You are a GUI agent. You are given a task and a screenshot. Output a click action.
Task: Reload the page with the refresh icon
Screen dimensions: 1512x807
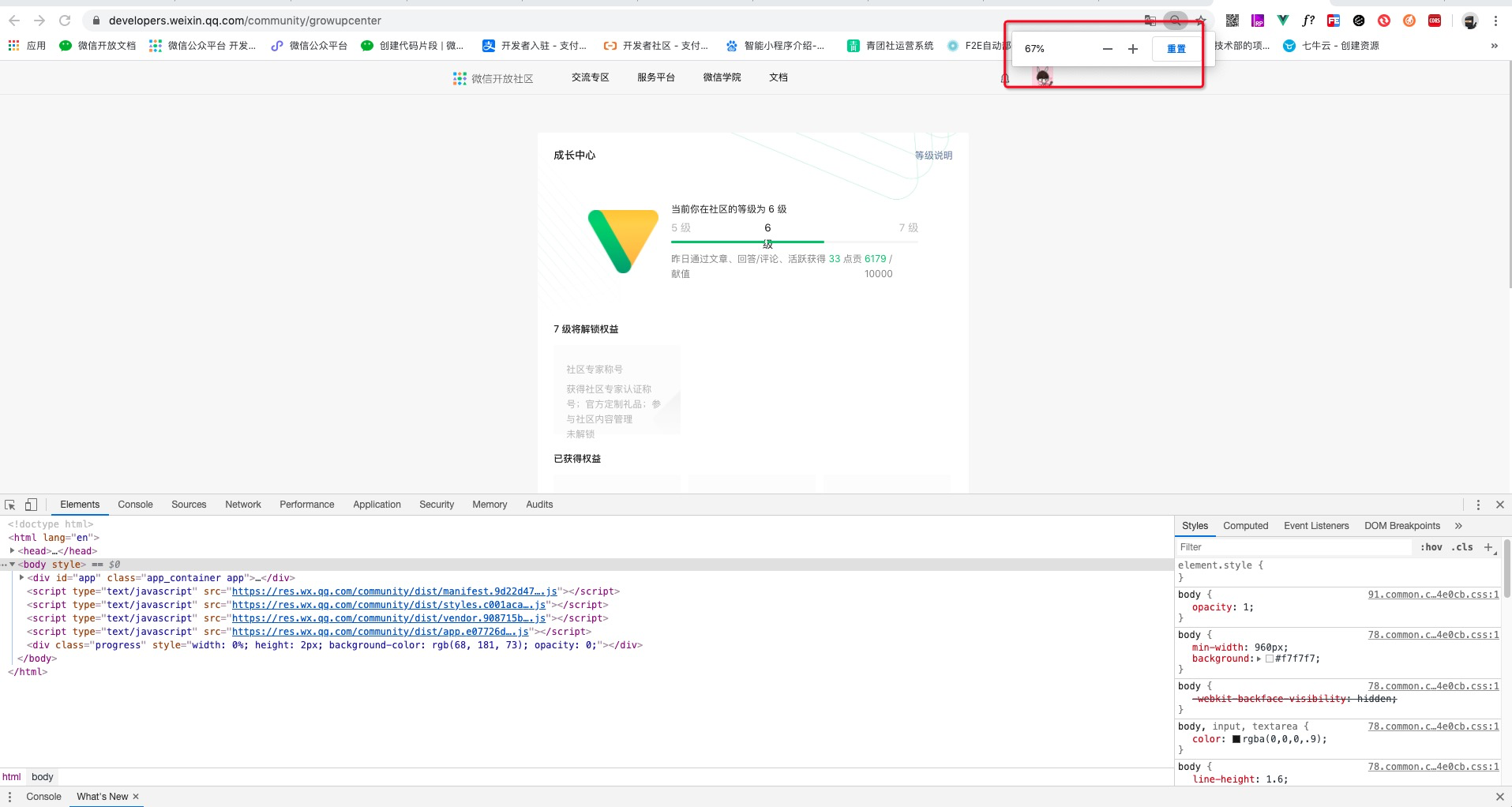coord(65,21)
